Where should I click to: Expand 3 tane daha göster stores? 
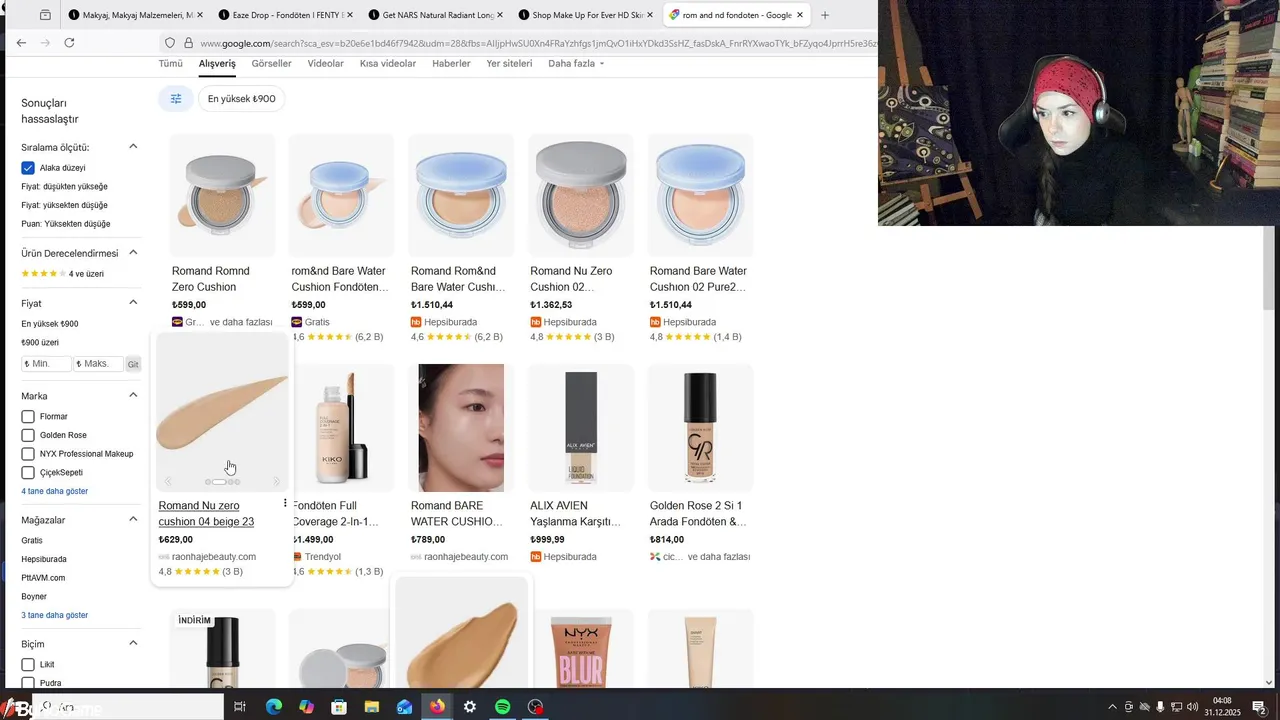pyautogui.click(x=55, y=615)
